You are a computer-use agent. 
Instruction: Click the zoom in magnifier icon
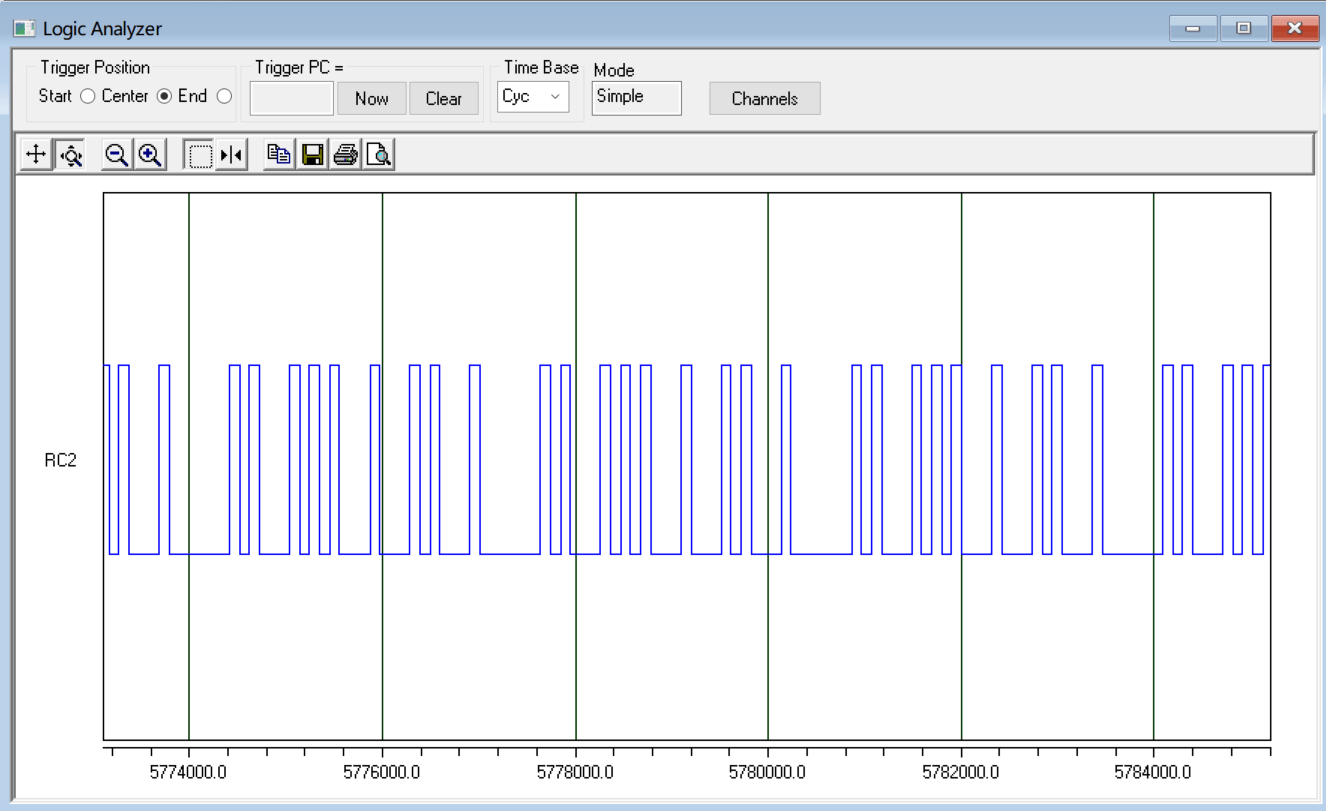click(x=151, y=155)
